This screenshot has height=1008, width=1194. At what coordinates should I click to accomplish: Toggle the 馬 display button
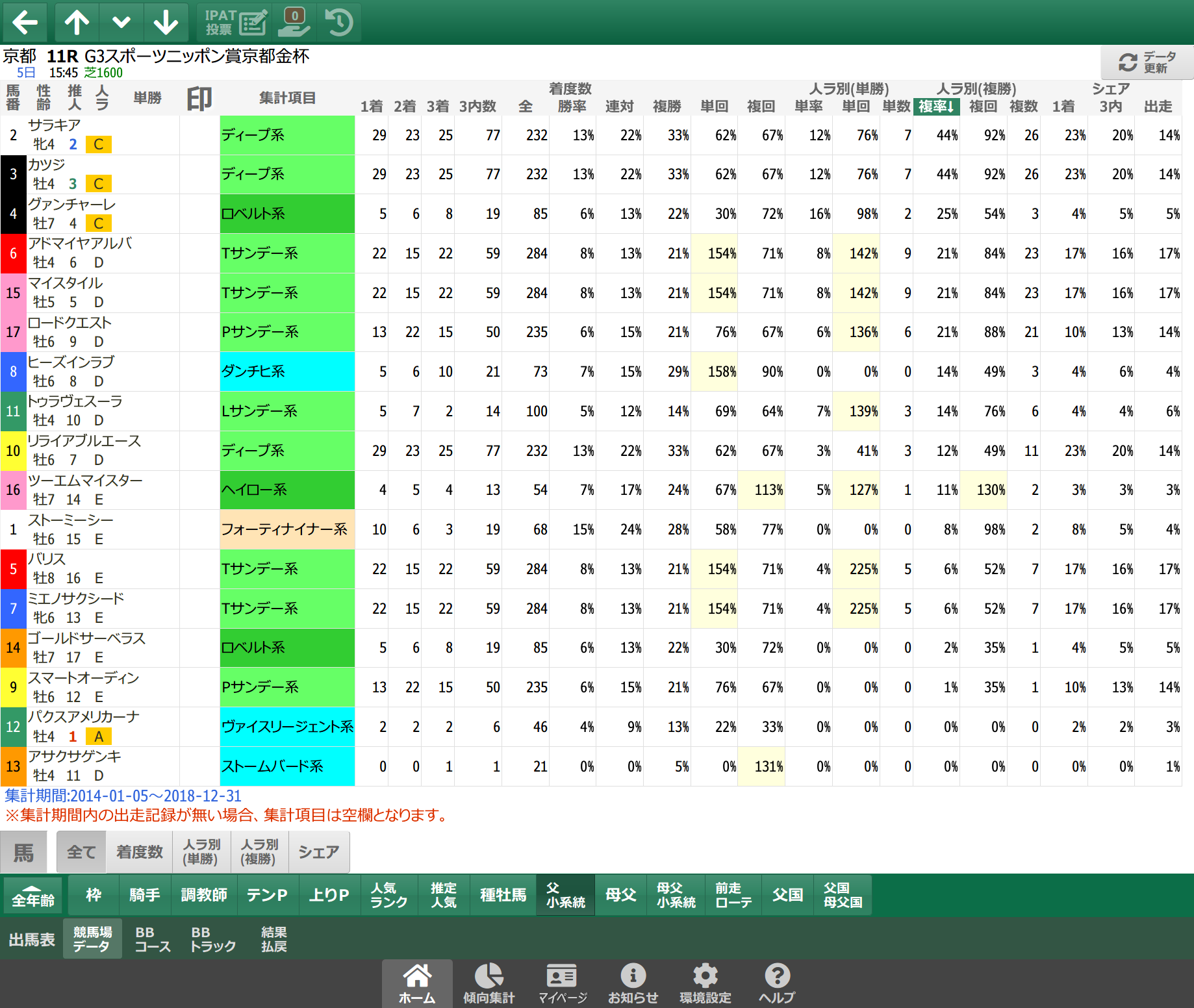(24, 852)
